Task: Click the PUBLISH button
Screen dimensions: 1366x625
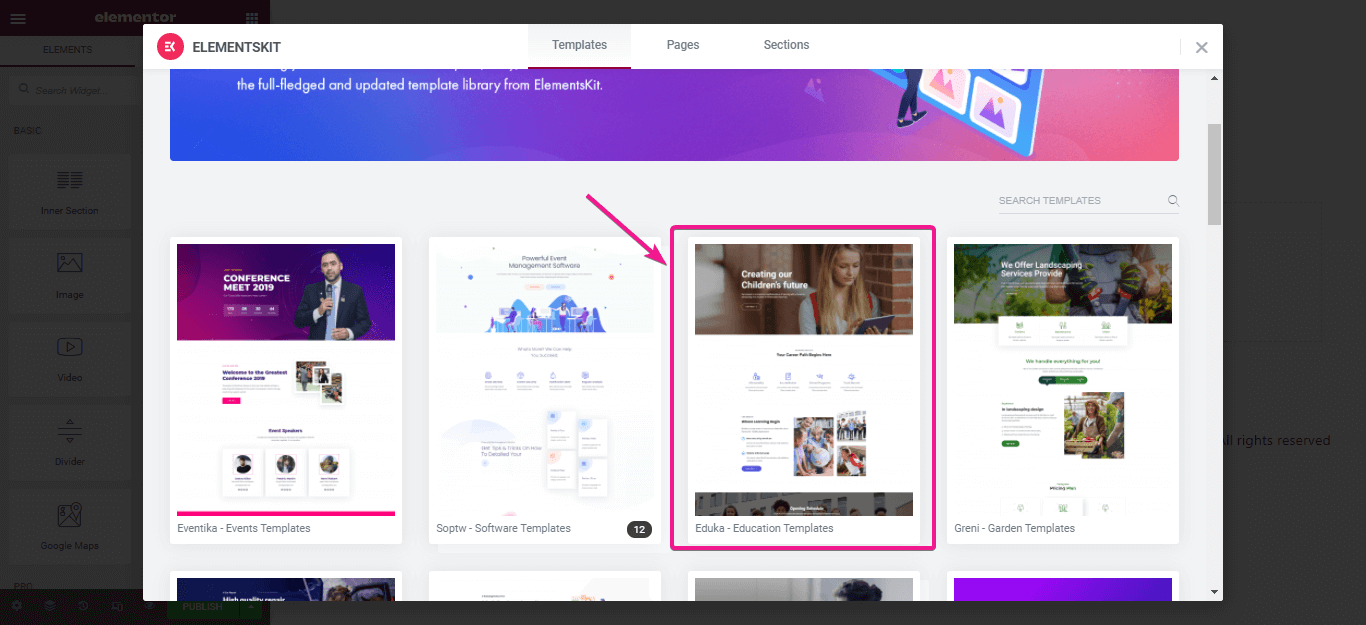Action: pyautogui.click(x=203, y=607)
